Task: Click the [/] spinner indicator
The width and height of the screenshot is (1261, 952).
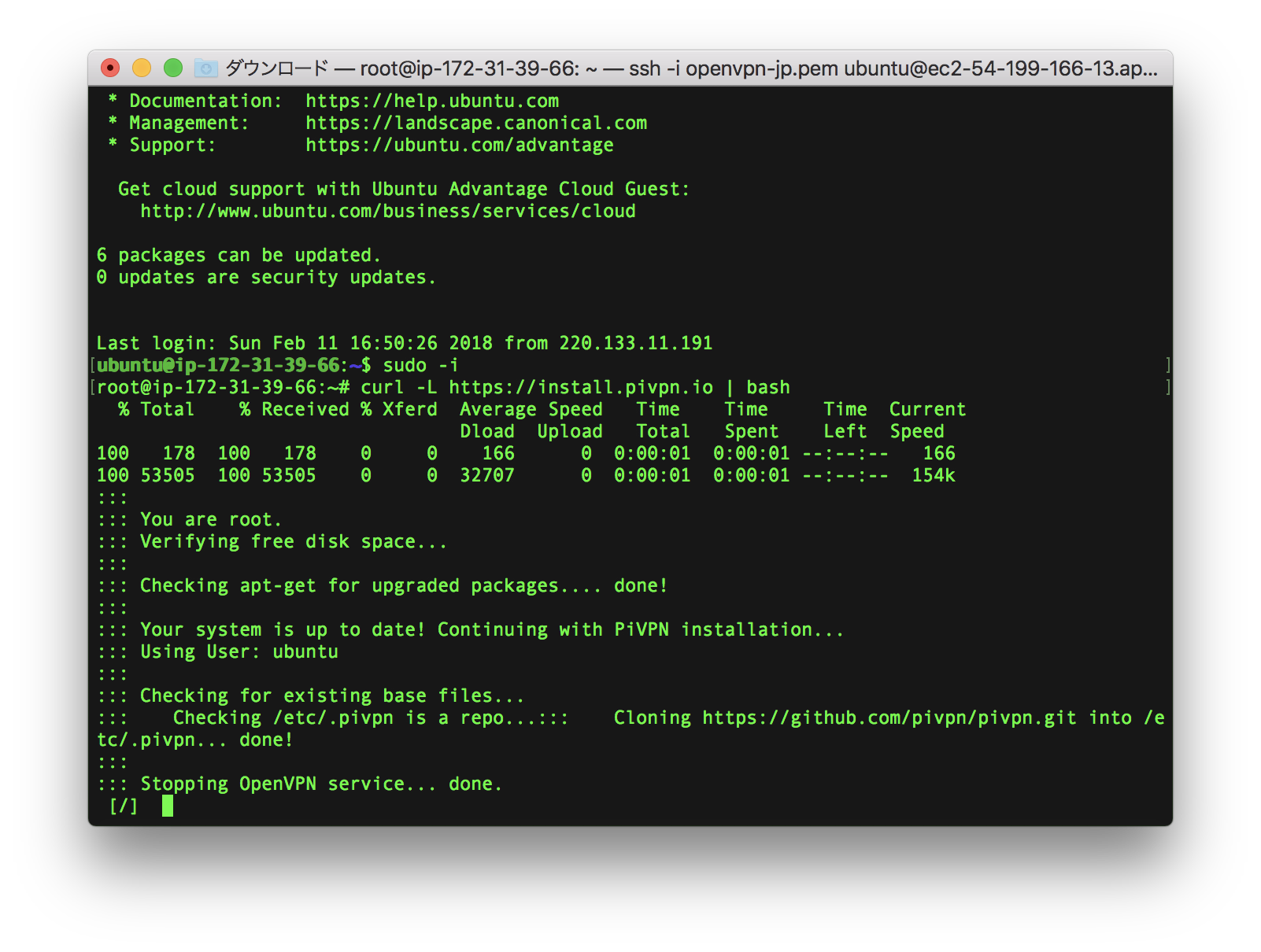Action: pyautogui.click(x=124, y=806)
